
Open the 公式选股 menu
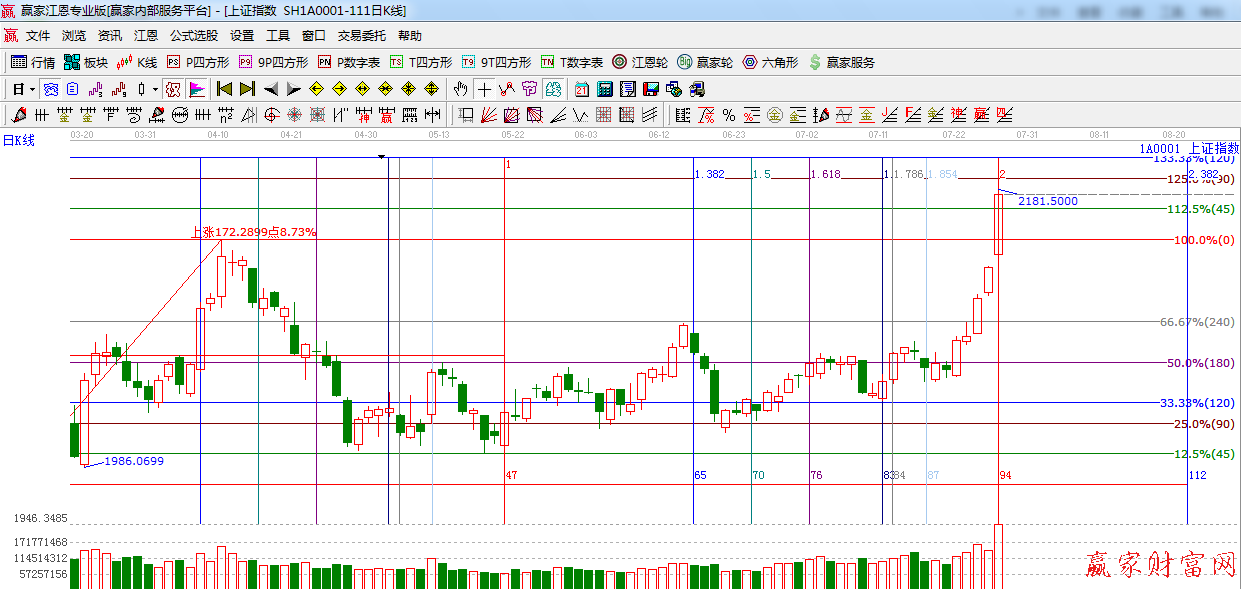(193, 35)
